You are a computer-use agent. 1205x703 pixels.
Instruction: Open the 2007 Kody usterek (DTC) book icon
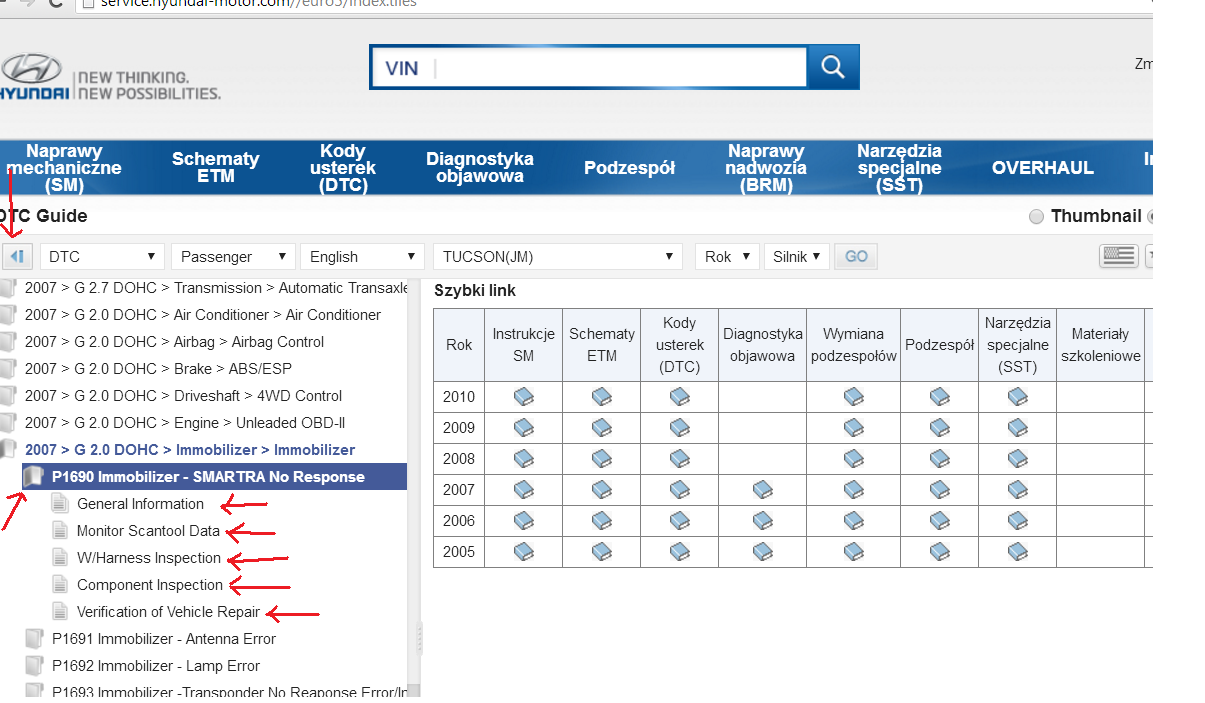[679, 490]
